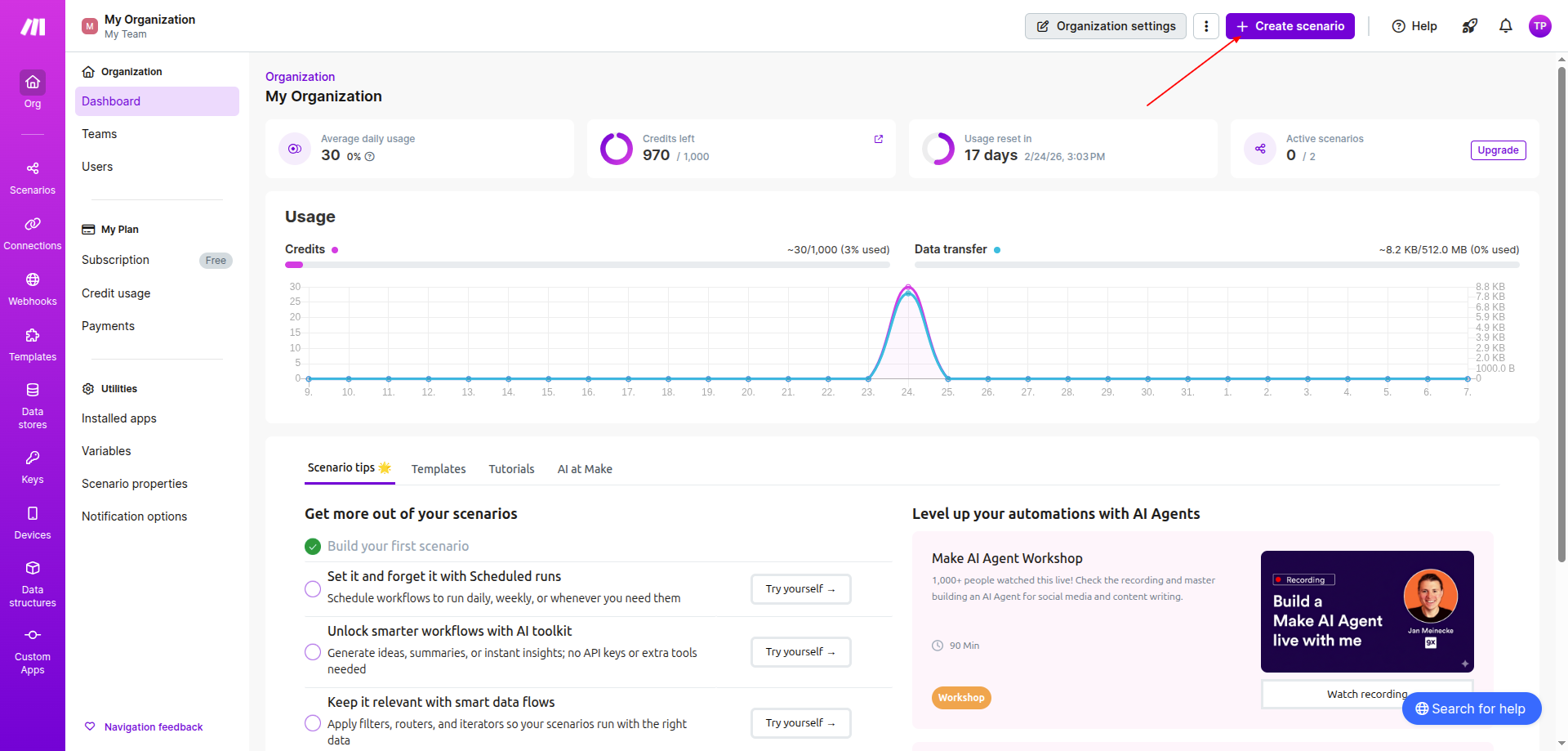Switch to the Tutorials tab

click(x=511, y=469)
